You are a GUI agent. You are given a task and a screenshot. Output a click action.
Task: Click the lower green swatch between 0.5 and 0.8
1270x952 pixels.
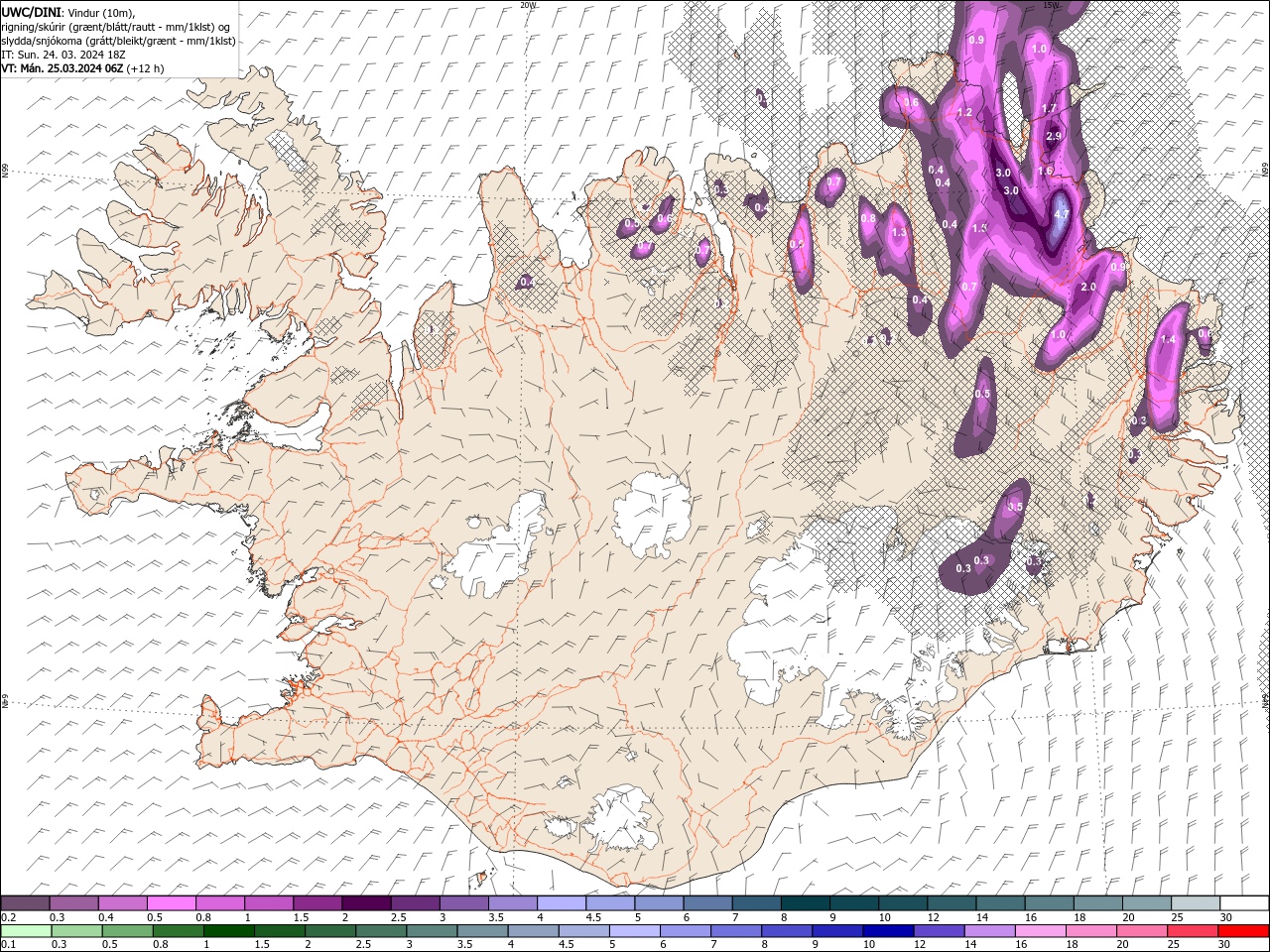click(127, 930)
